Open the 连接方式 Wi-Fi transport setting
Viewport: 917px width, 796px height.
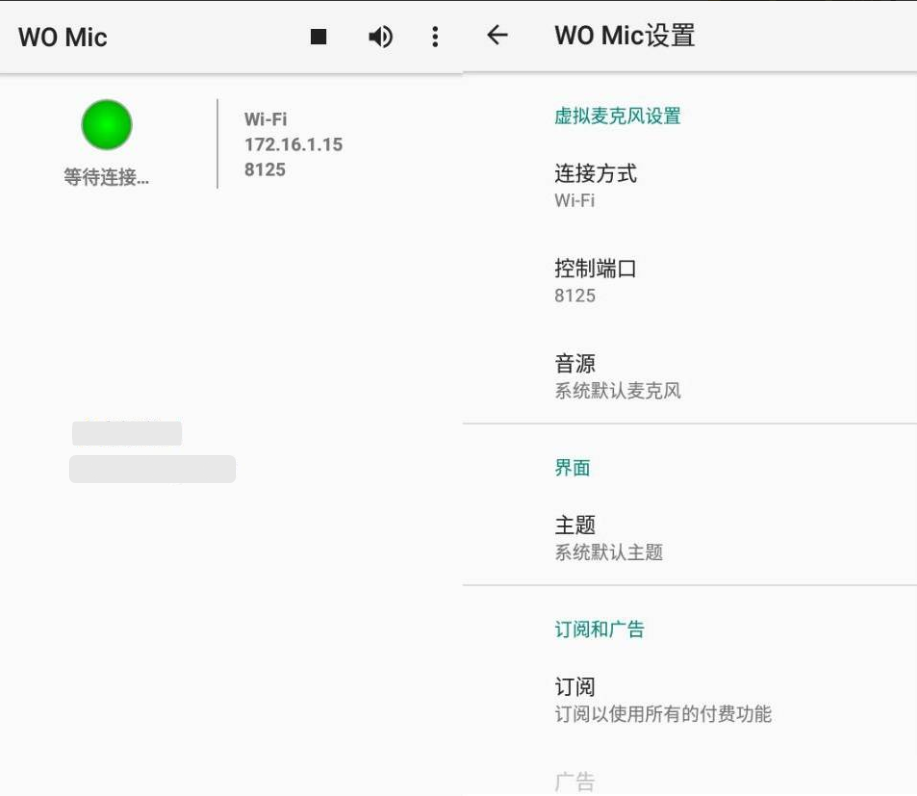(x=595, y=185)
